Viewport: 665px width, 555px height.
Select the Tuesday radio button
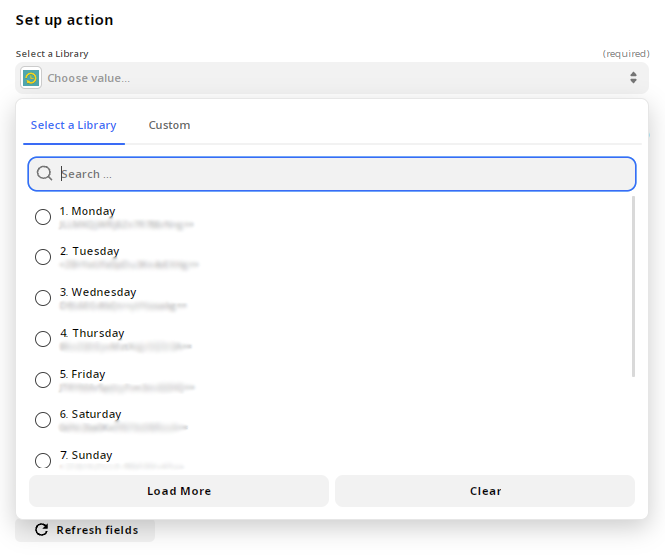43,257
